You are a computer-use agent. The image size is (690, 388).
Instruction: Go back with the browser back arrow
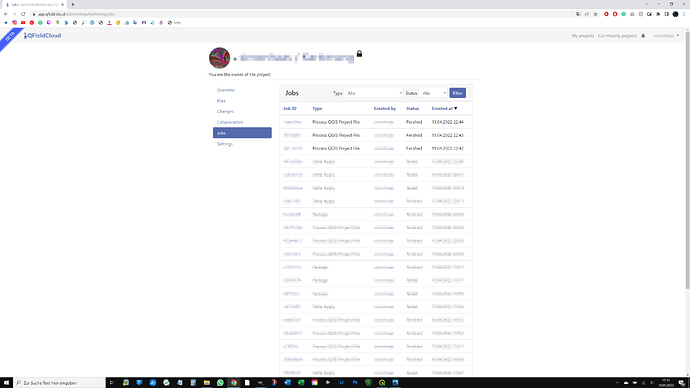tap(6, 14)
